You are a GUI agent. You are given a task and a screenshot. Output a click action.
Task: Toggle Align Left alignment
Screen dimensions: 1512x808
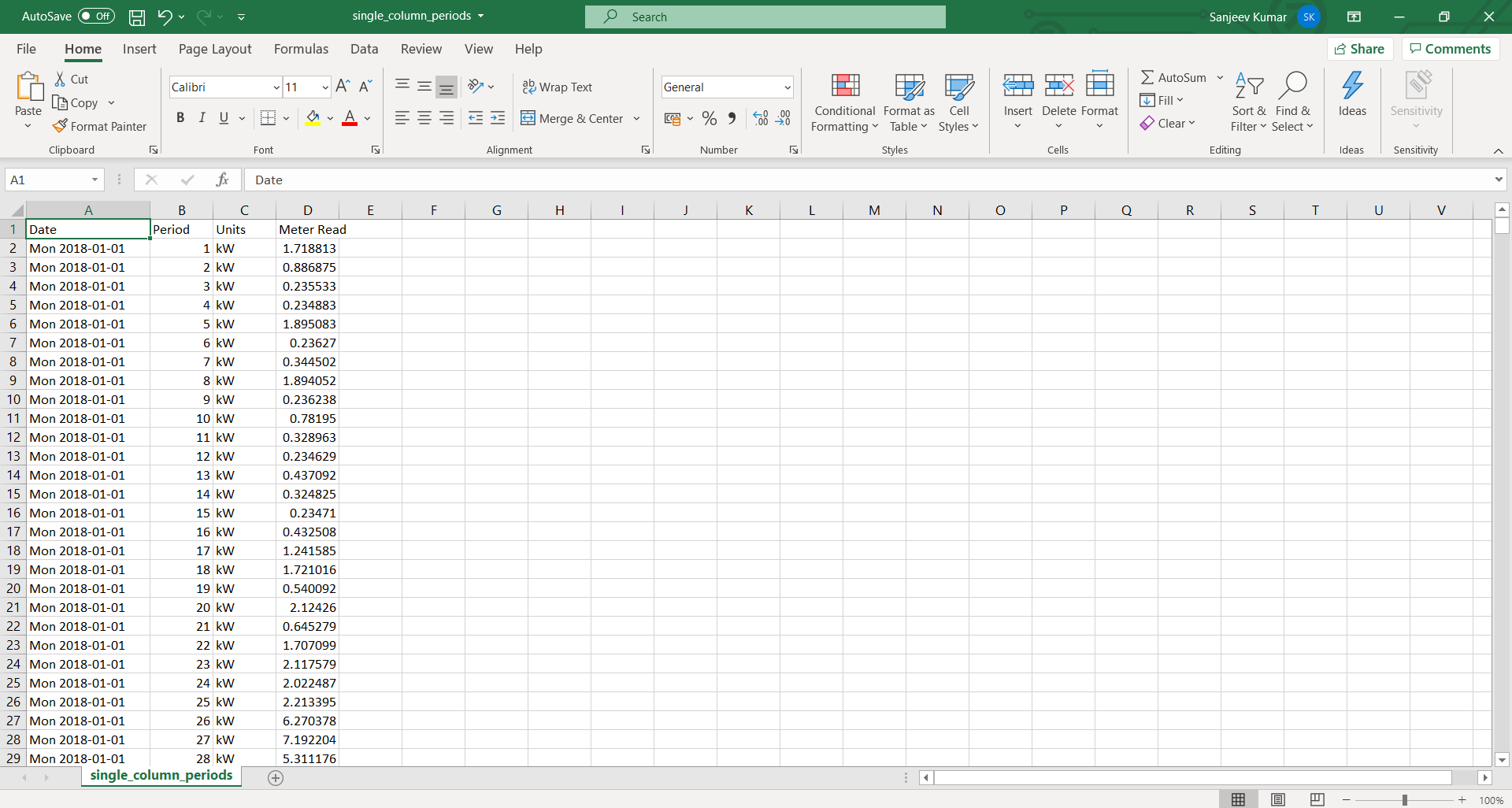click(402, 118)
